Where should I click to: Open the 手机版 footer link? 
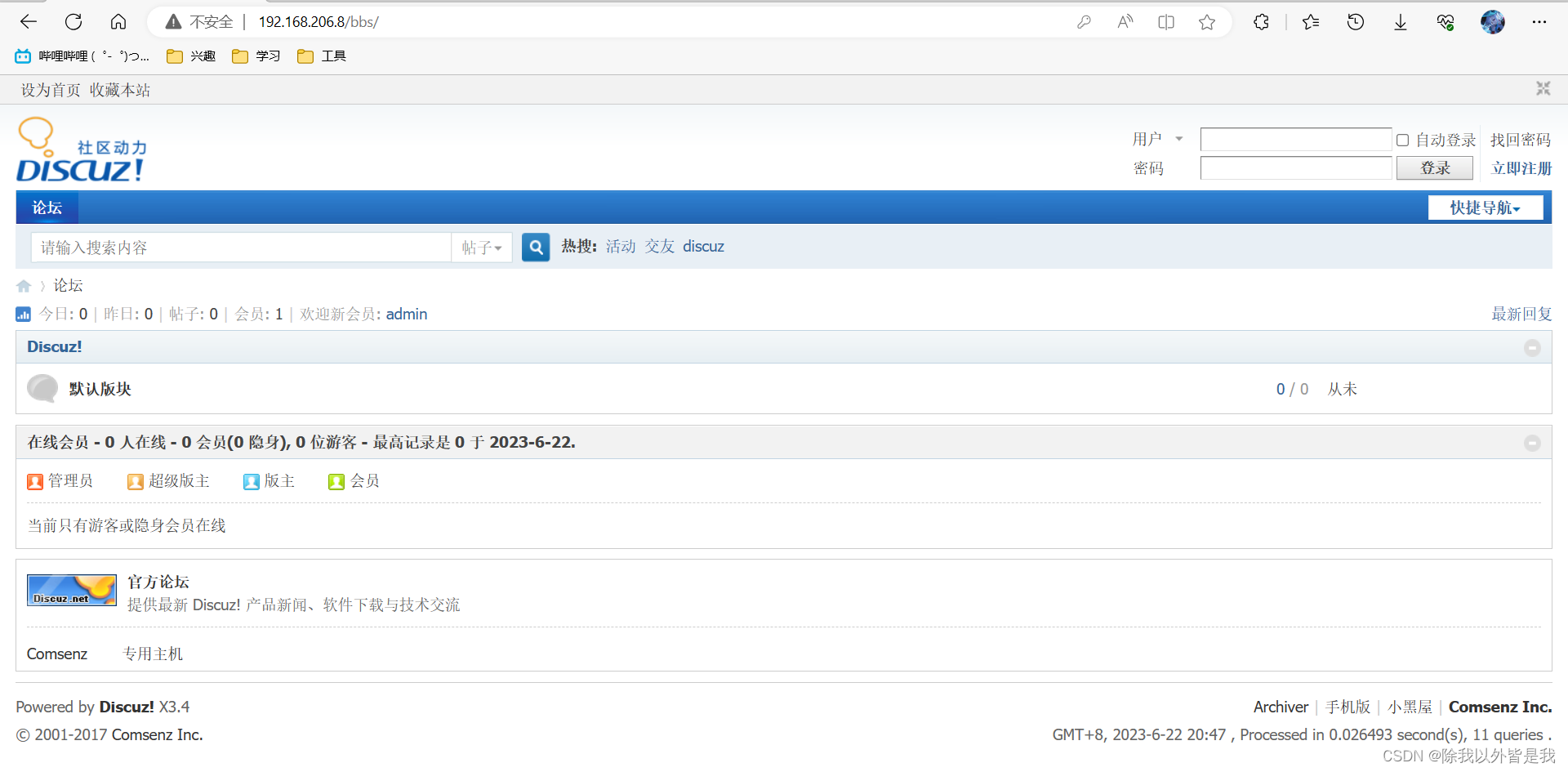[1347, 707]
